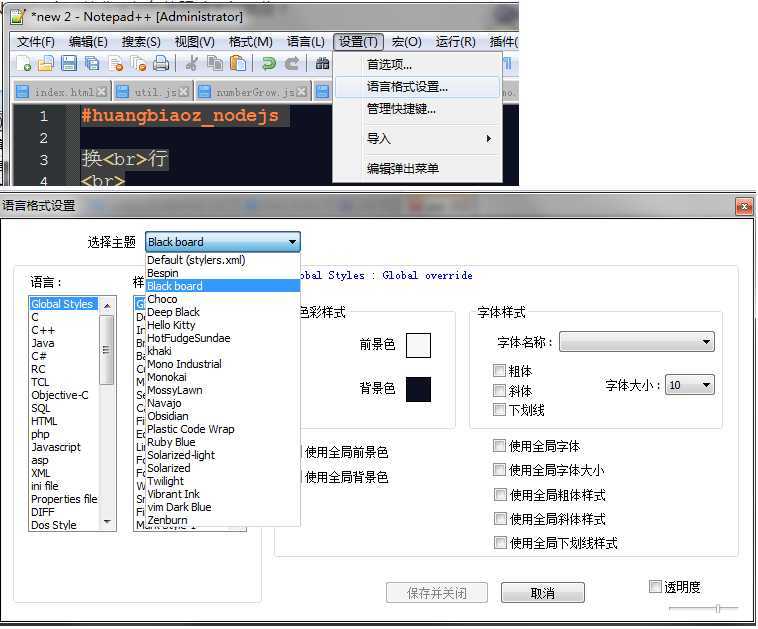Click the Redo arrow toolbar icon

click(x=292, y=63)
